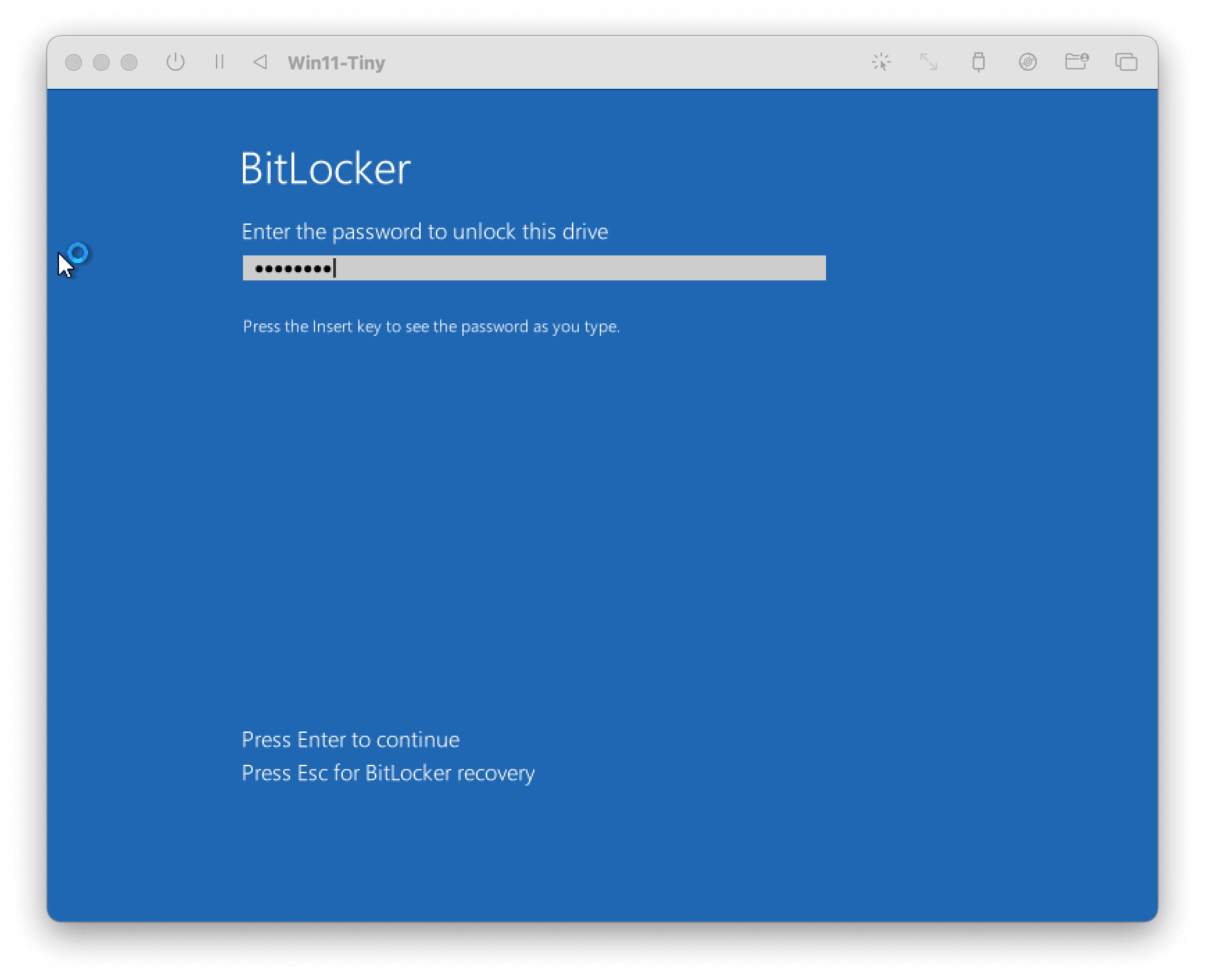Select the BitLocker password entry field
This screenshot has width=1205, height=980.
[533, 267]
